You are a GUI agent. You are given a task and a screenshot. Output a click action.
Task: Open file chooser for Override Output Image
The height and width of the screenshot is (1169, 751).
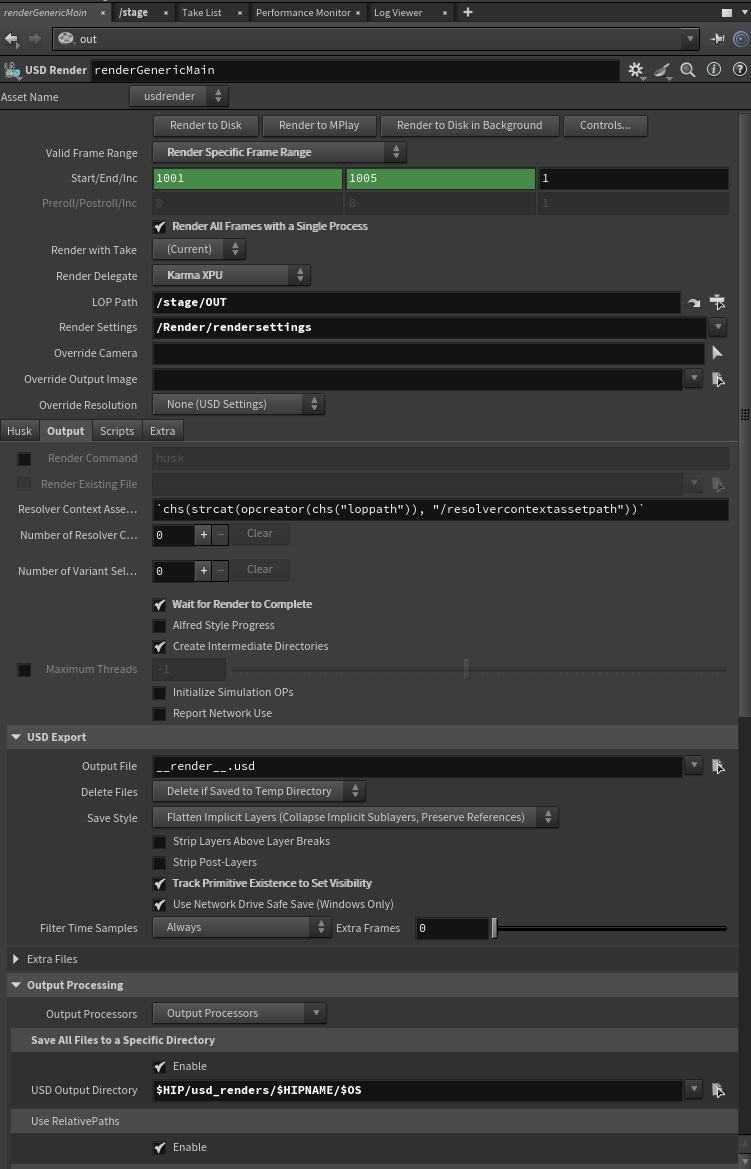(717, 379)
